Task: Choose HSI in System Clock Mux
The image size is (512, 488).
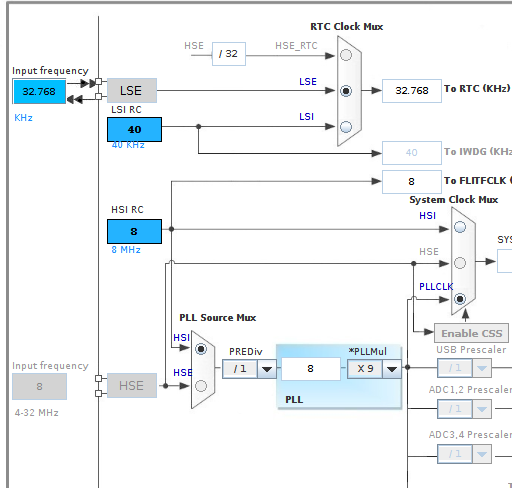Action: click(x=460, y=227)
